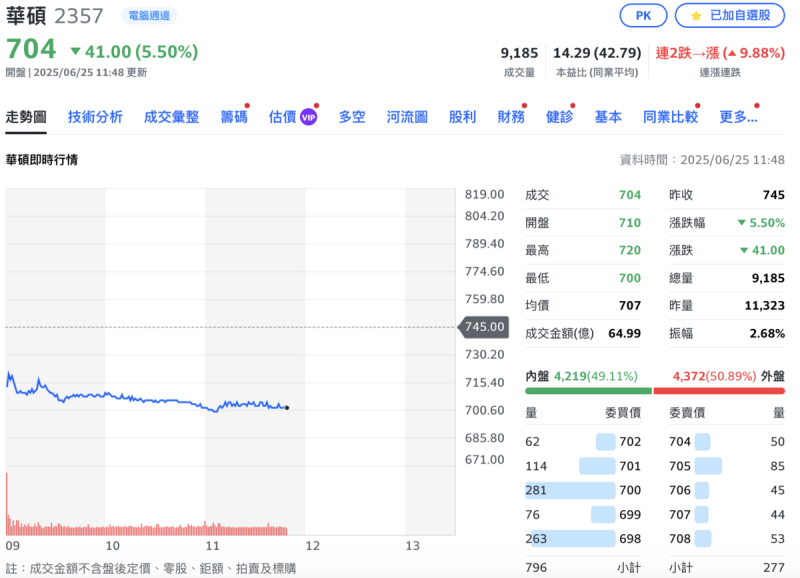Open the 成交彙整 tab
Image resolution: width=800 pixels, height=578 pixels.
[171, 117]
